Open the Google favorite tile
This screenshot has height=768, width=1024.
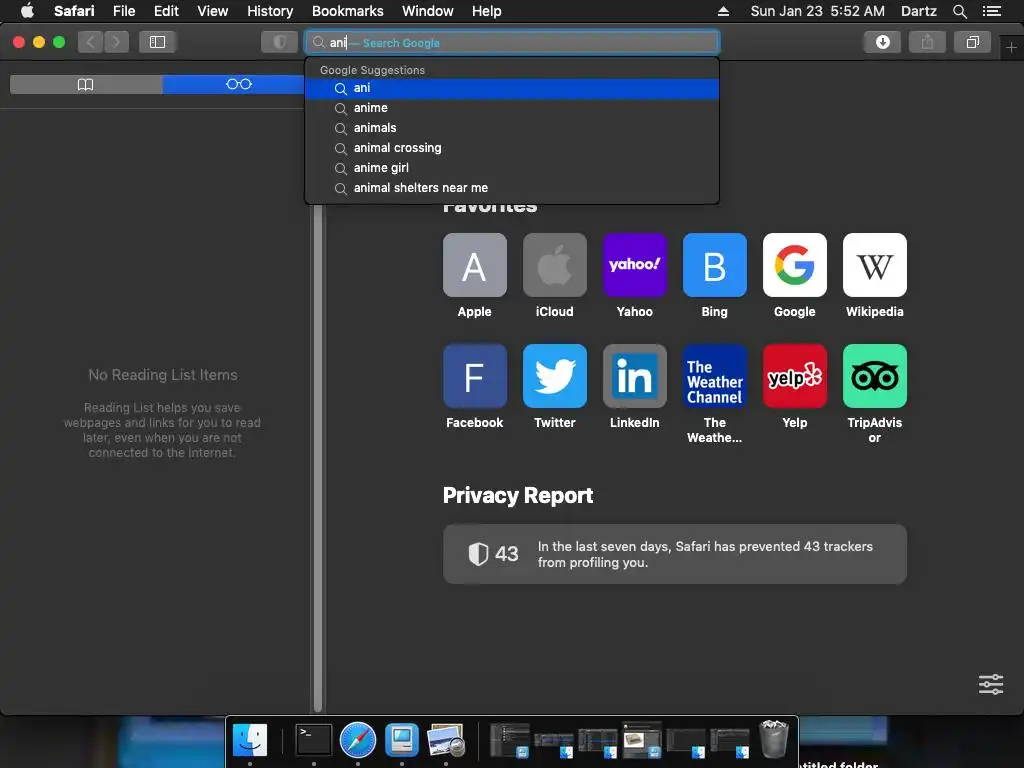(795, 265)
